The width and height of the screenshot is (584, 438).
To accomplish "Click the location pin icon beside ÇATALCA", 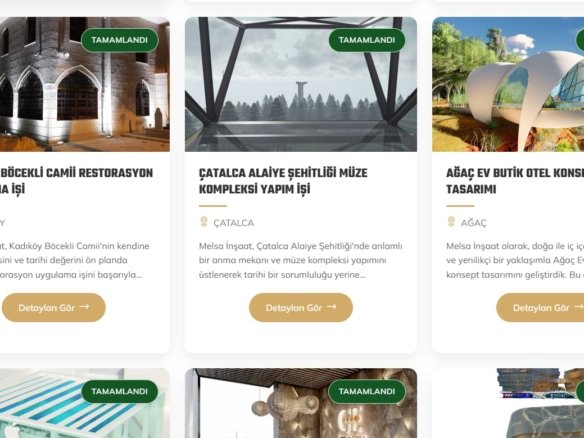I will click(204, 222).
